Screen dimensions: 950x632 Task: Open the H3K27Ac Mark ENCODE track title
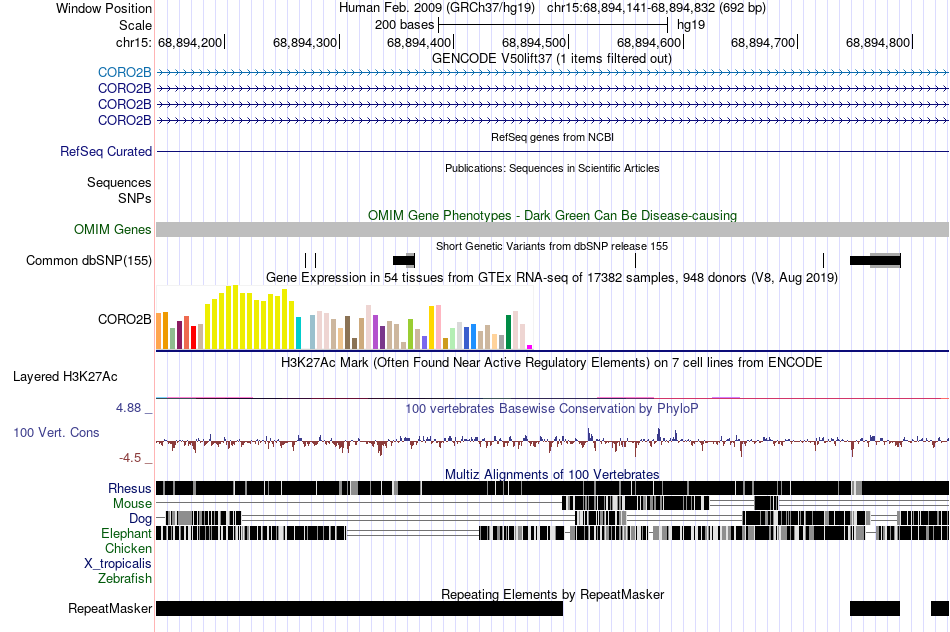[x=552, y=363]
